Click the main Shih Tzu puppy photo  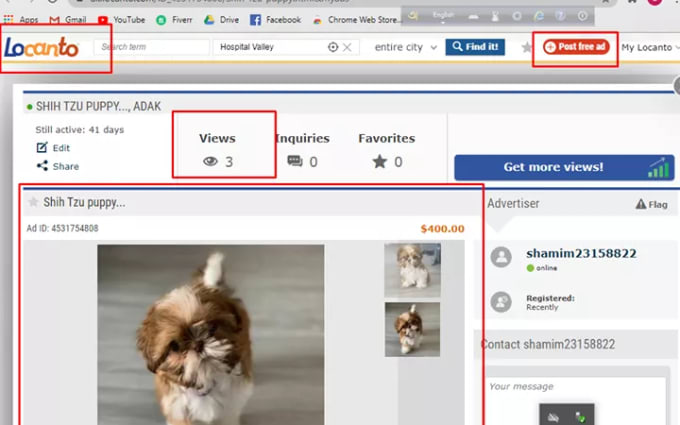click(x=210, y=334)
